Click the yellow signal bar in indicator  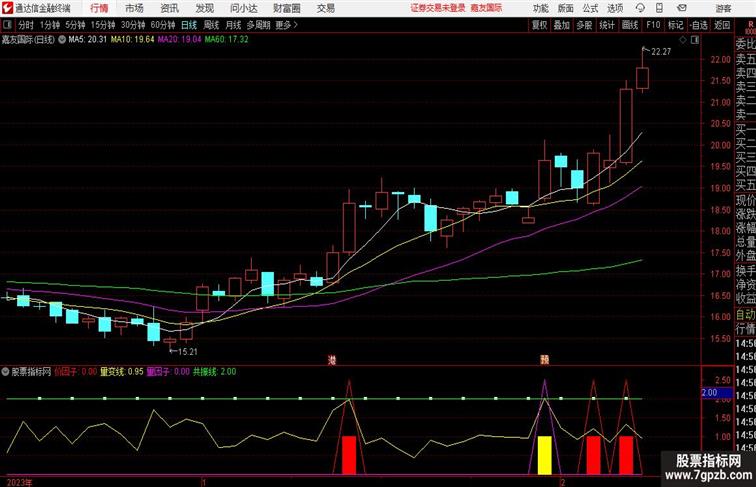pyautogui.click(x=545, y=455)
